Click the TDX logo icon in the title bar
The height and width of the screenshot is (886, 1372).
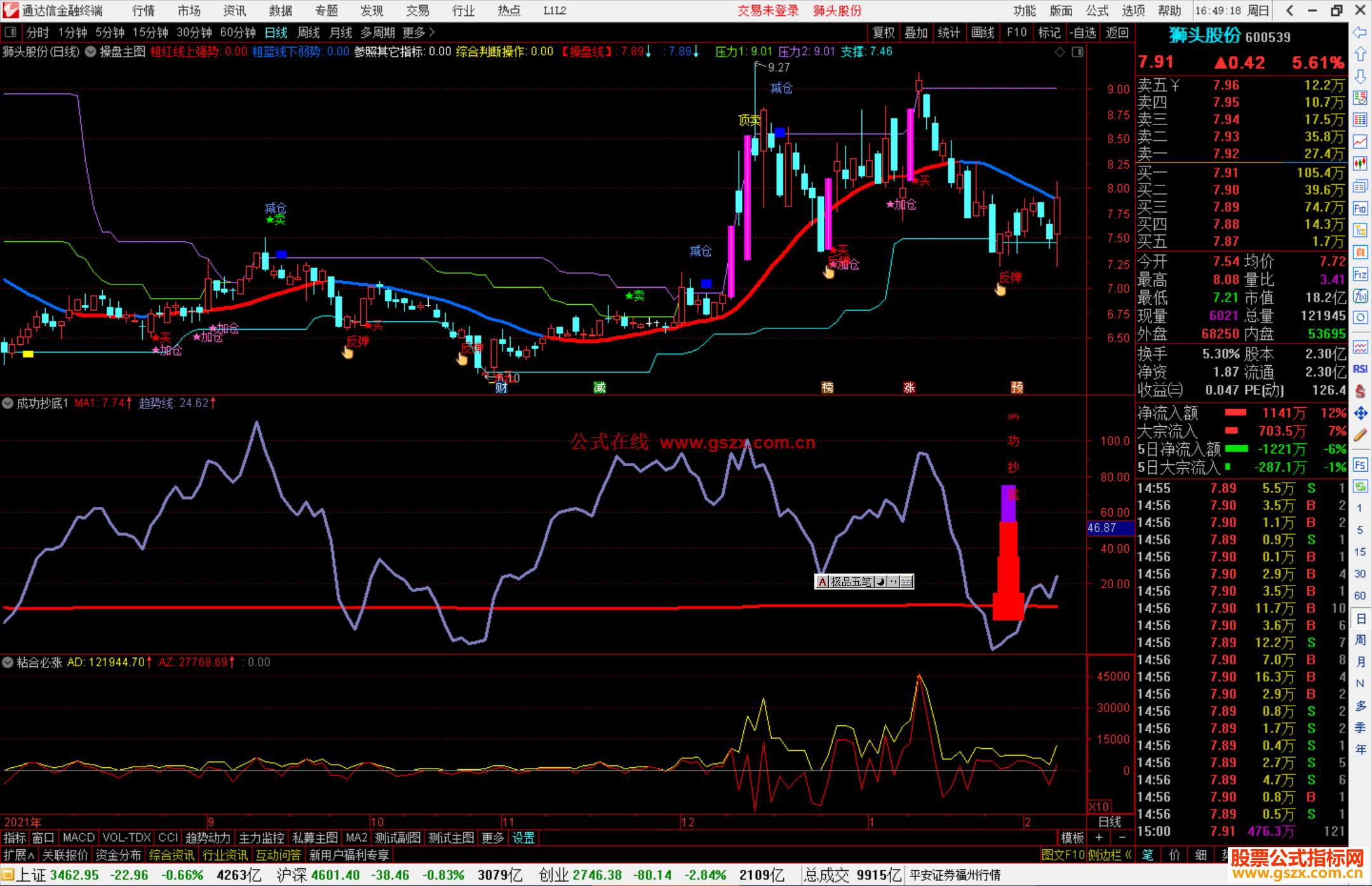11,10
